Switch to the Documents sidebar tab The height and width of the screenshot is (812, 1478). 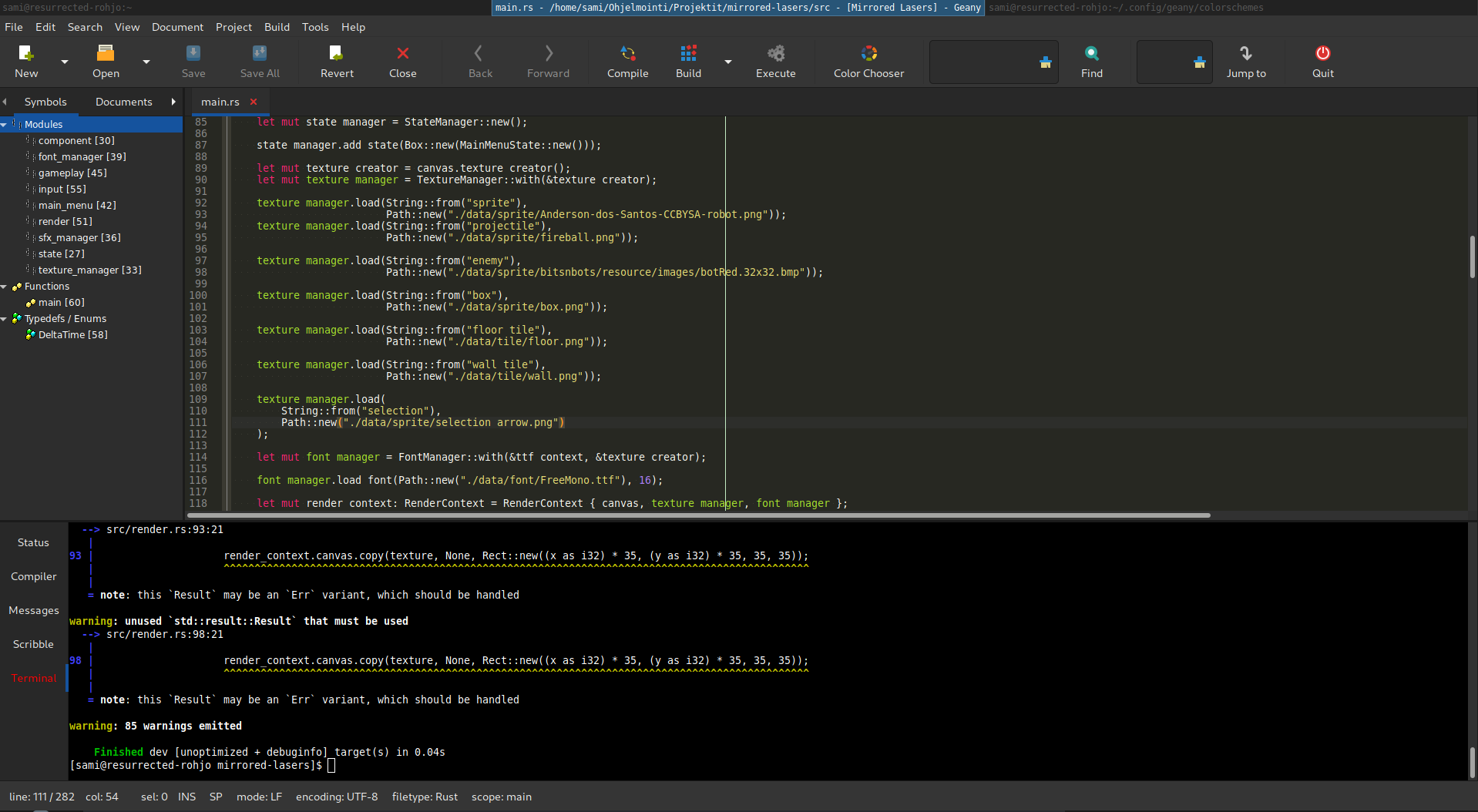point(123,102)
